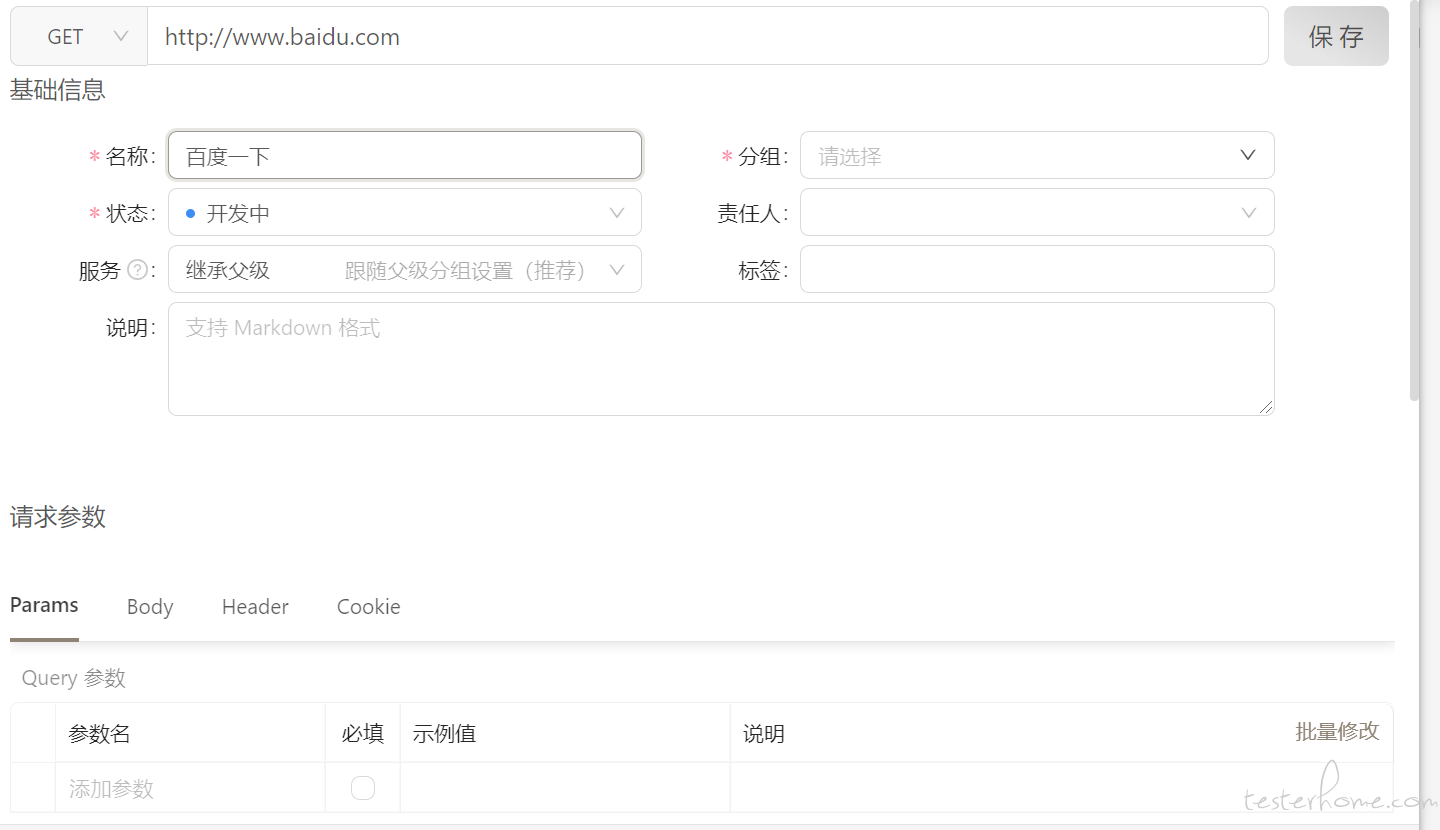This screenshot has height=830, width=1440.
Task: Click the 名称 input containing 百度一下
Action: click(405, 156)
